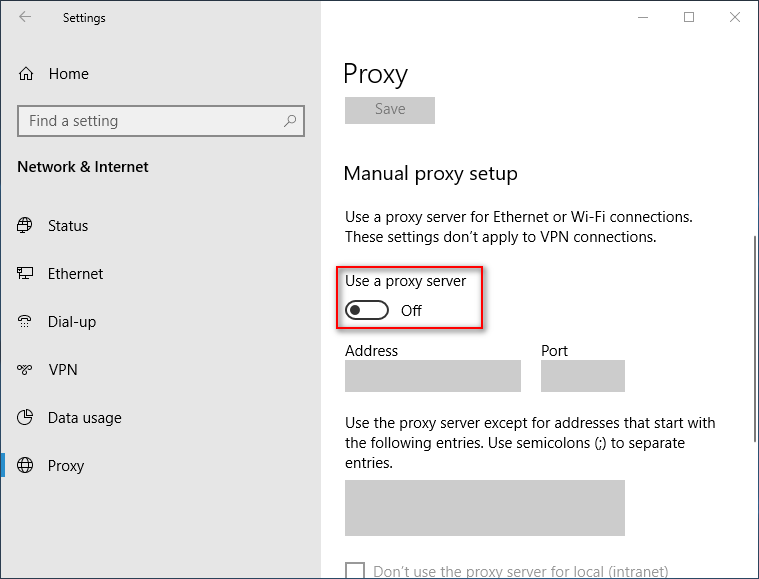759x579 pixels.
Task: Minimize the Settings window
Action: [642, 17]
